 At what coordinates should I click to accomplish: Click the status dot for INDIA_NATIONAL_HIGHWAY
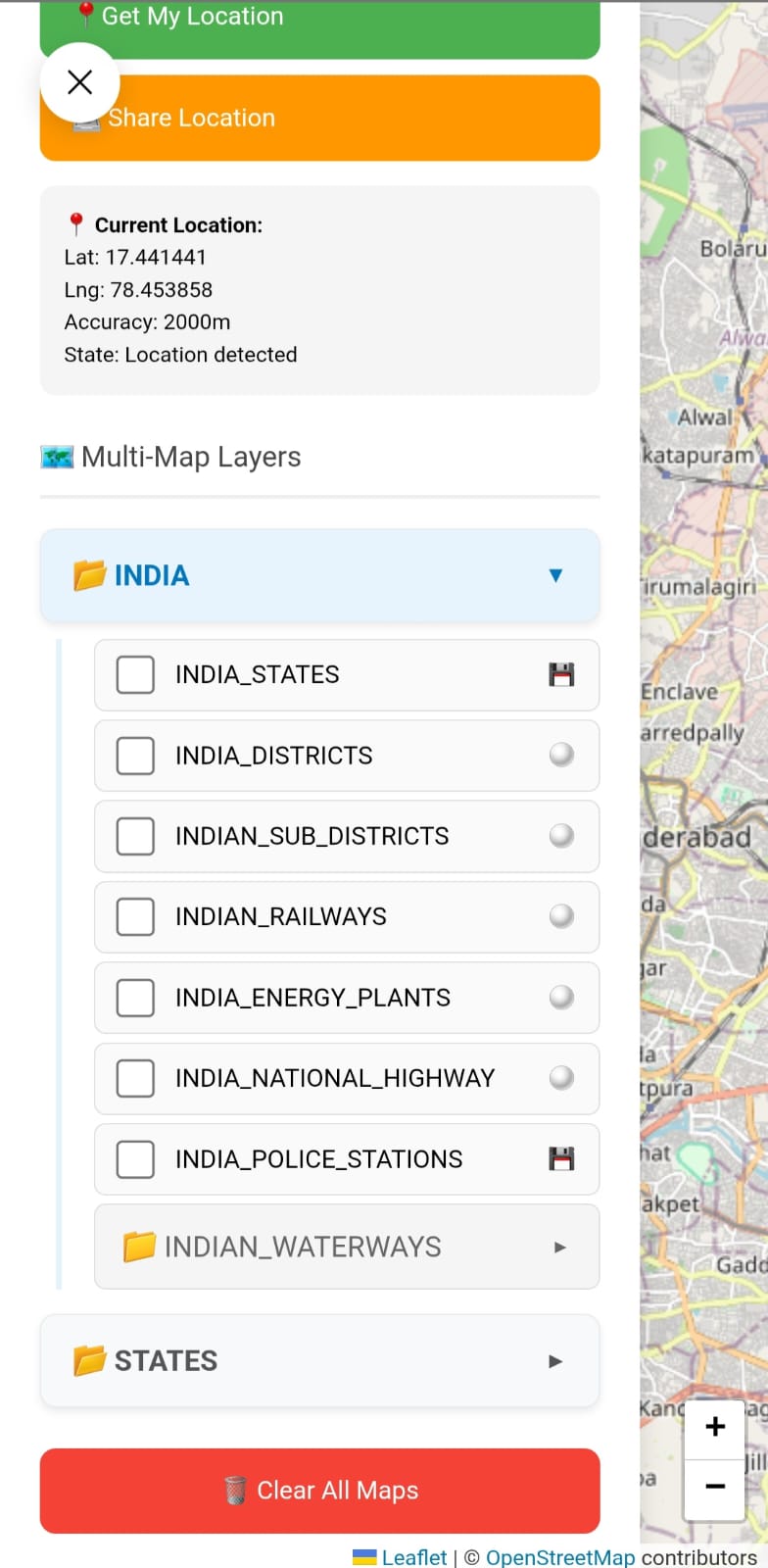(561, 1078)
